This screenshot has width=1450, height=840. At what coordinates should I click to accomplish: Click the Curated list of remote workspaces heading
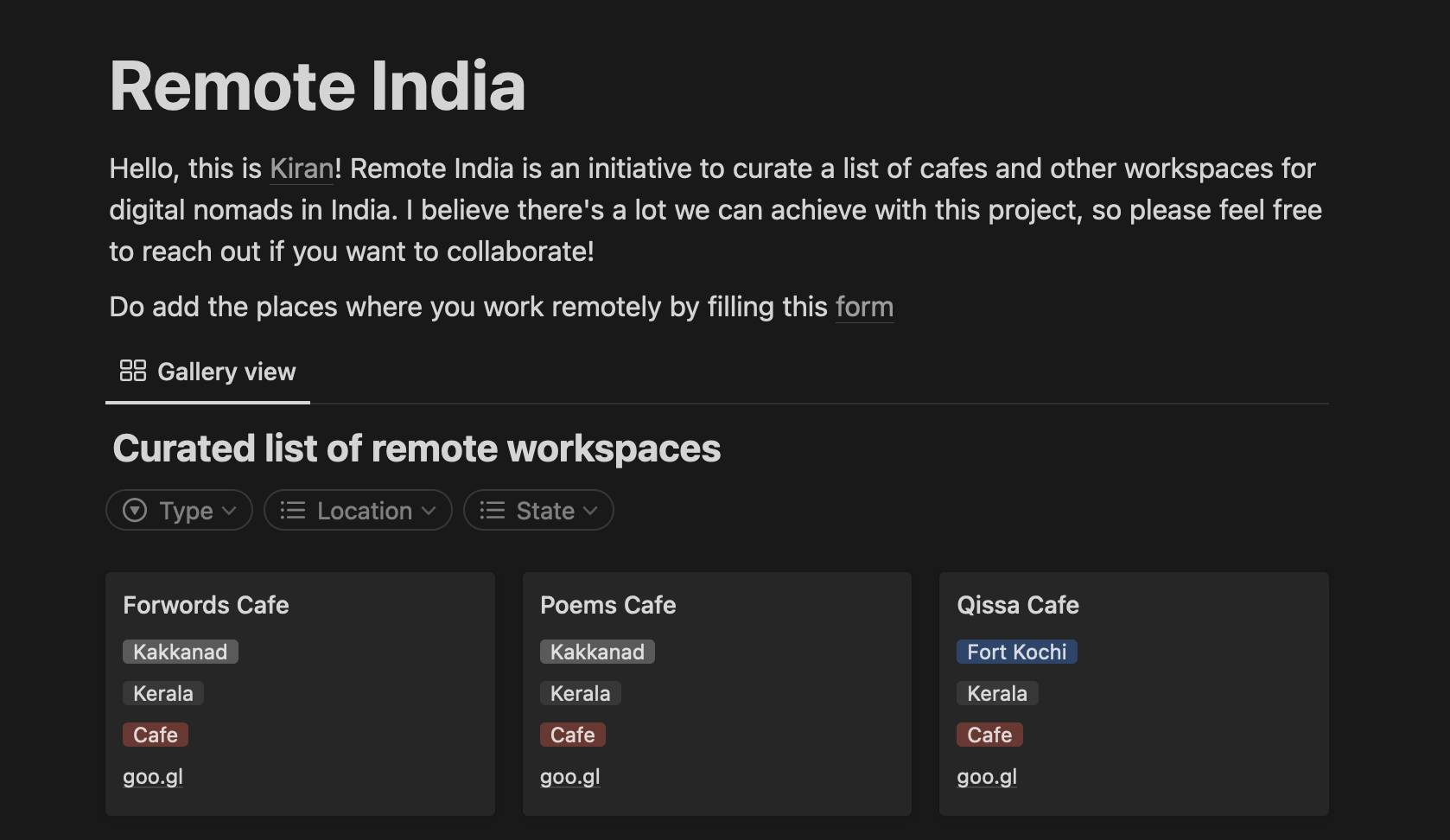417,449
